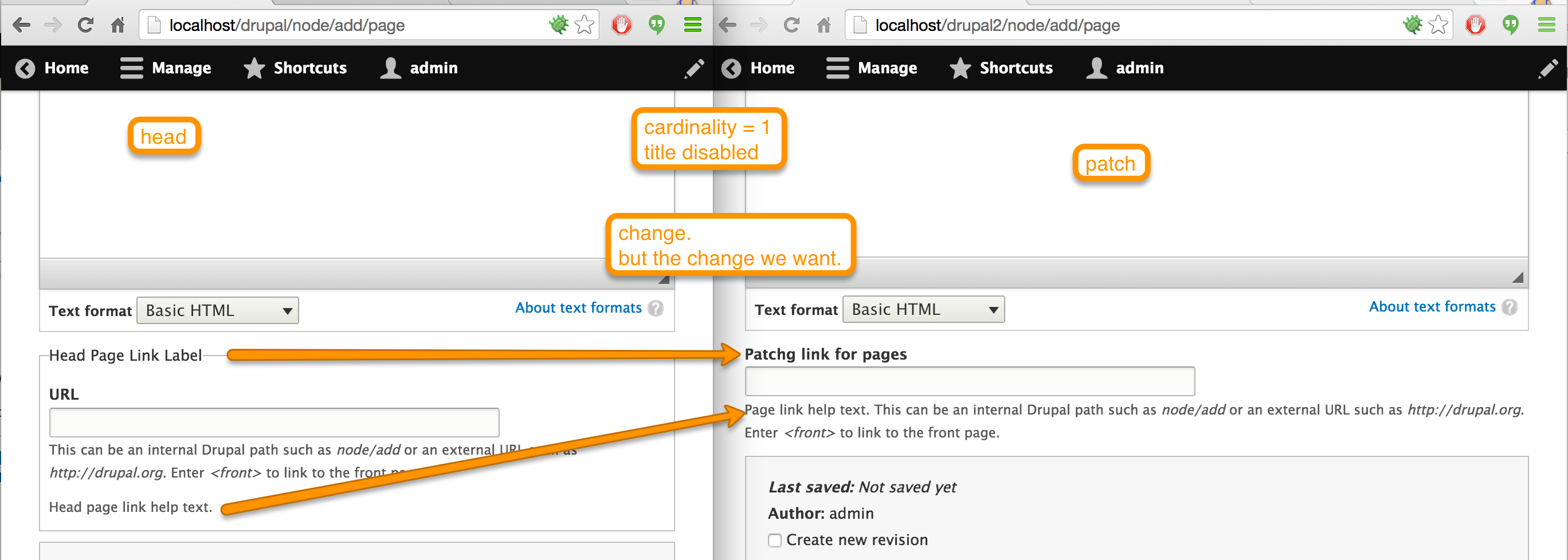The image size is (1568, 560).
Task: Open Manage menu in the right Drupal toolbar
Action: click(872, 68)
